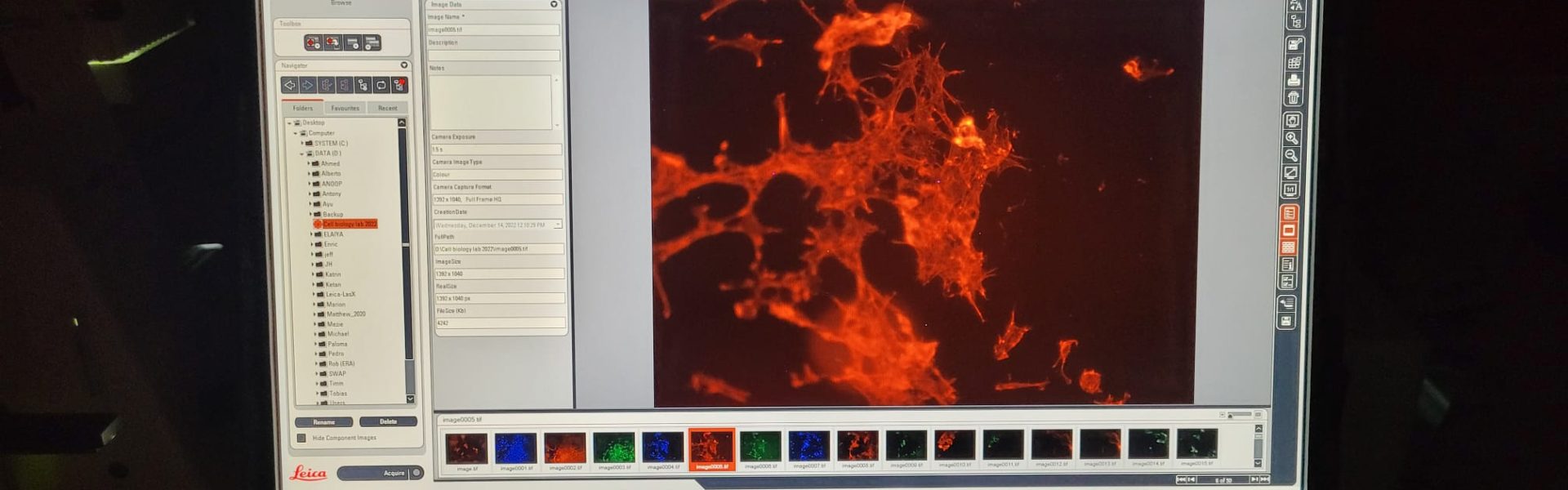Jump to the last image navigation button
This screenshot has width=1568, height=490.
pos(1266,479)
